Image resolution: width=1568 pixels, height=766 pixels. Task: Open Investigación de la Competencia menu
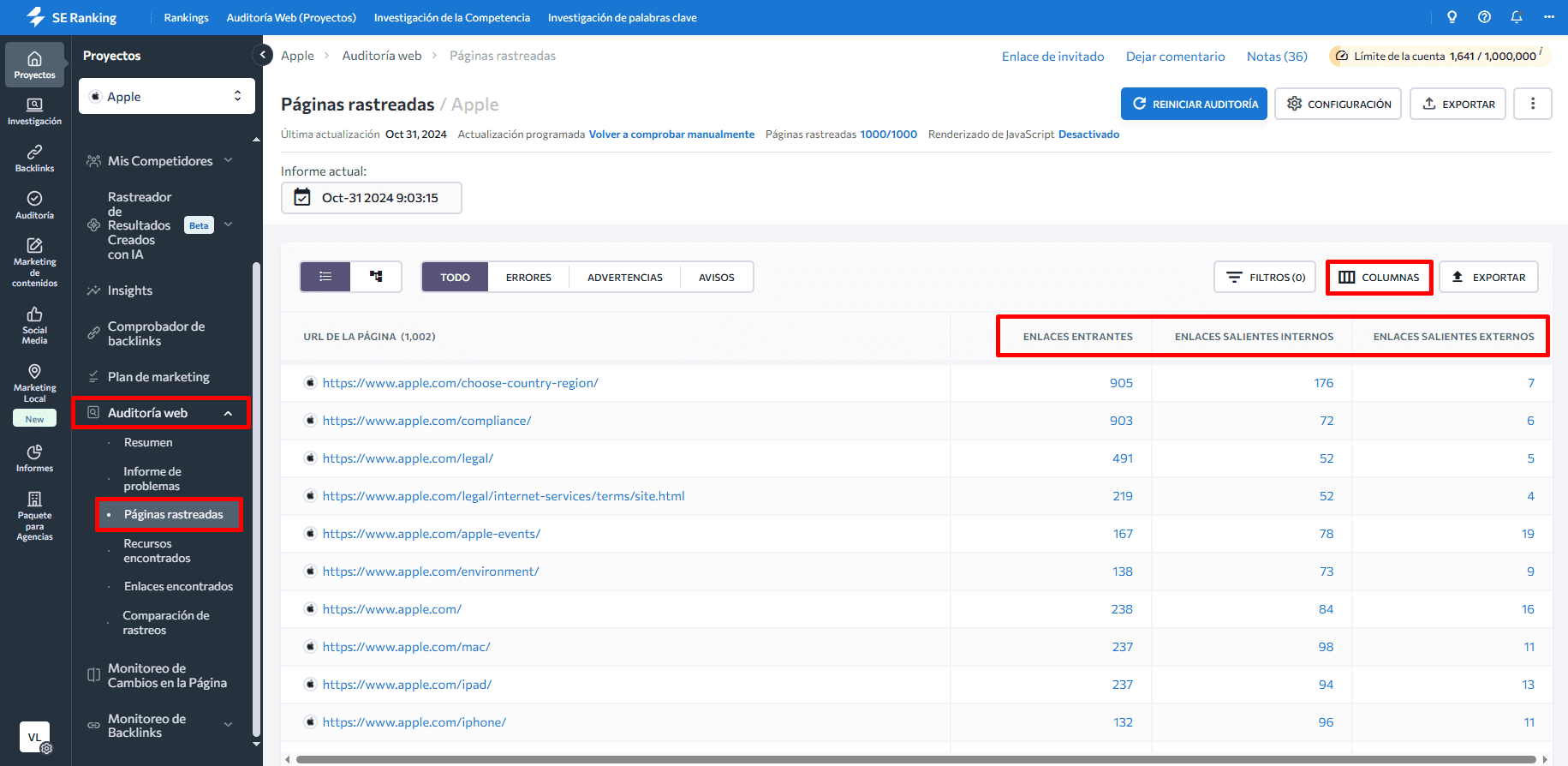click(x=452, y=17)
